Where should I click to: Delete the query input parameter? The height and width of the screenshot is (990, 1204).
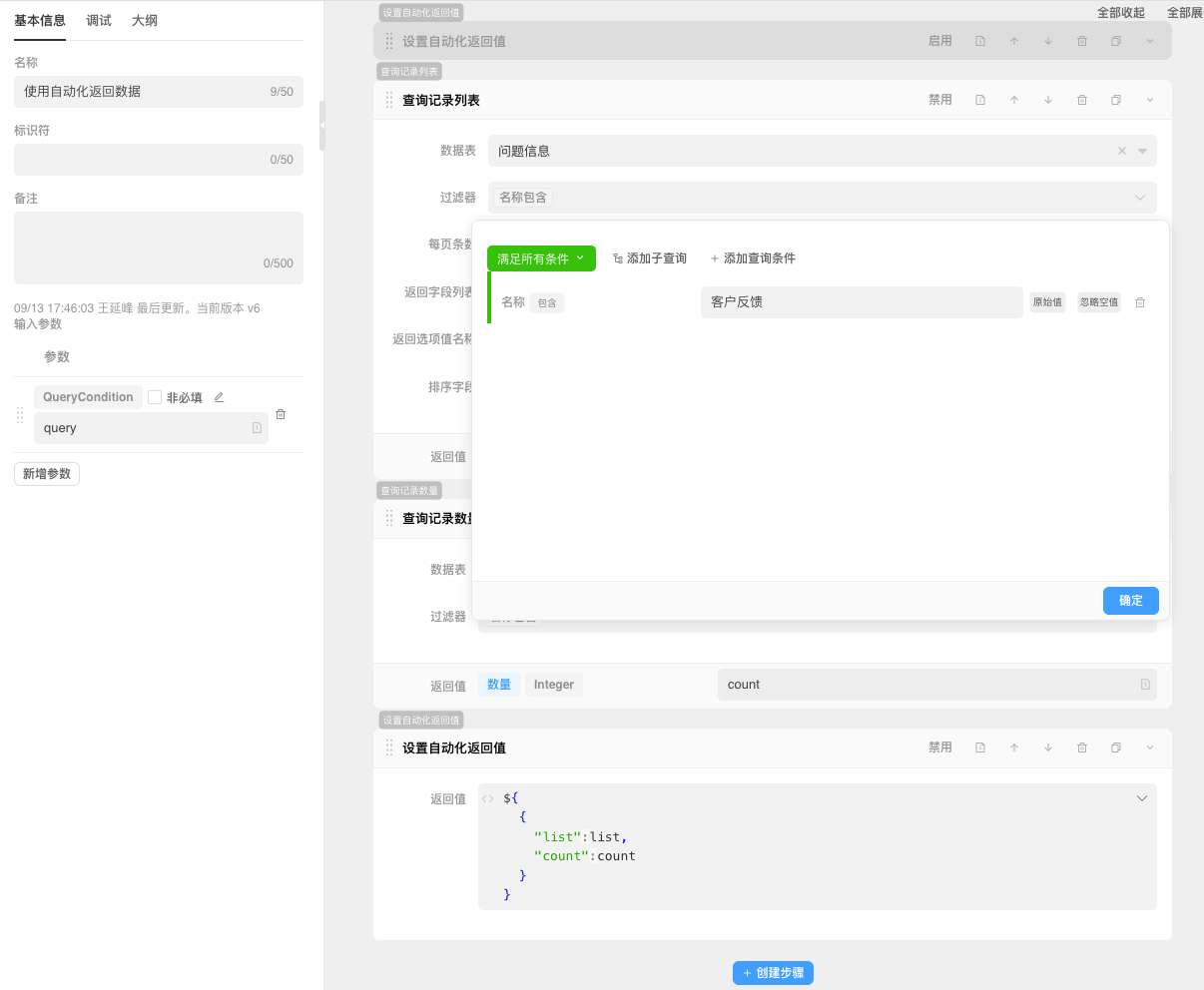281,414
